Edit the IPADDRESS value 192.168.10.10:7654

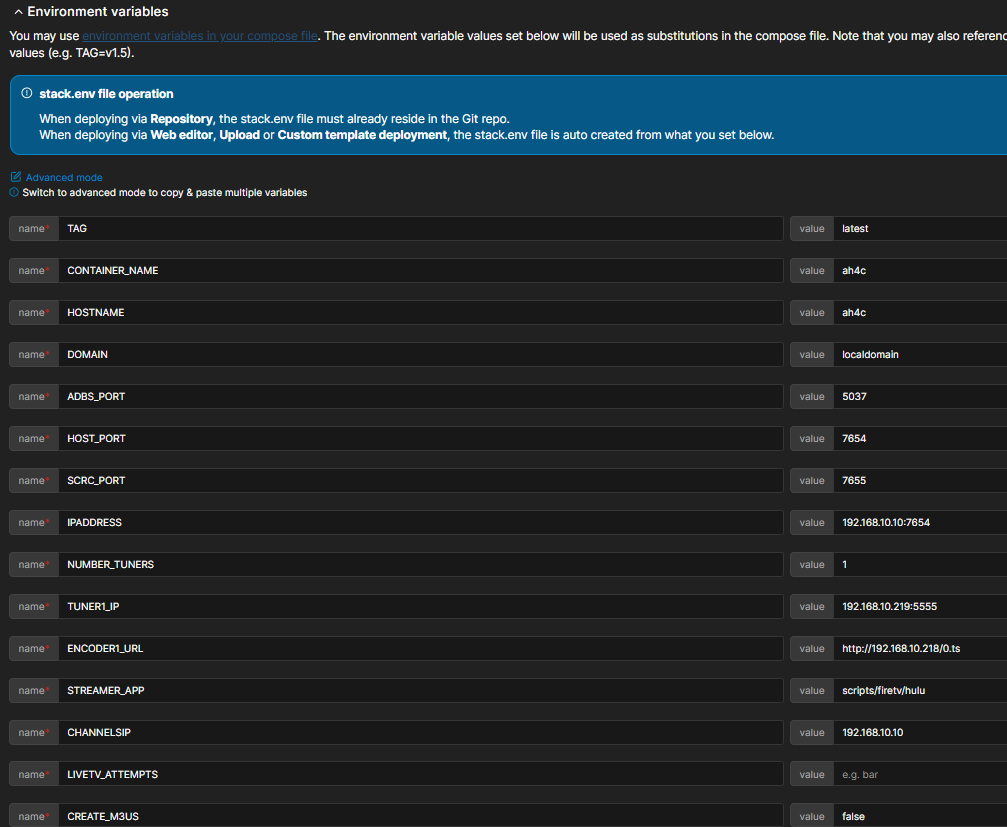click(920, 523)
